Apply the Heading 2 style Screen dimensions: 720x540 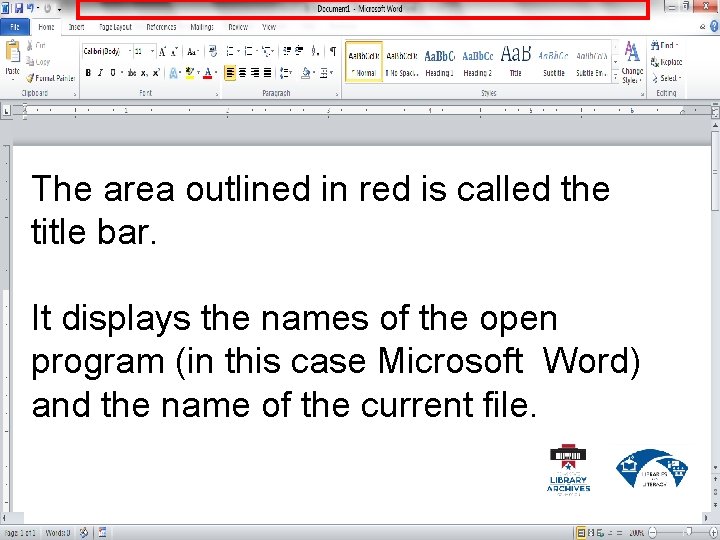pos(478,62)
